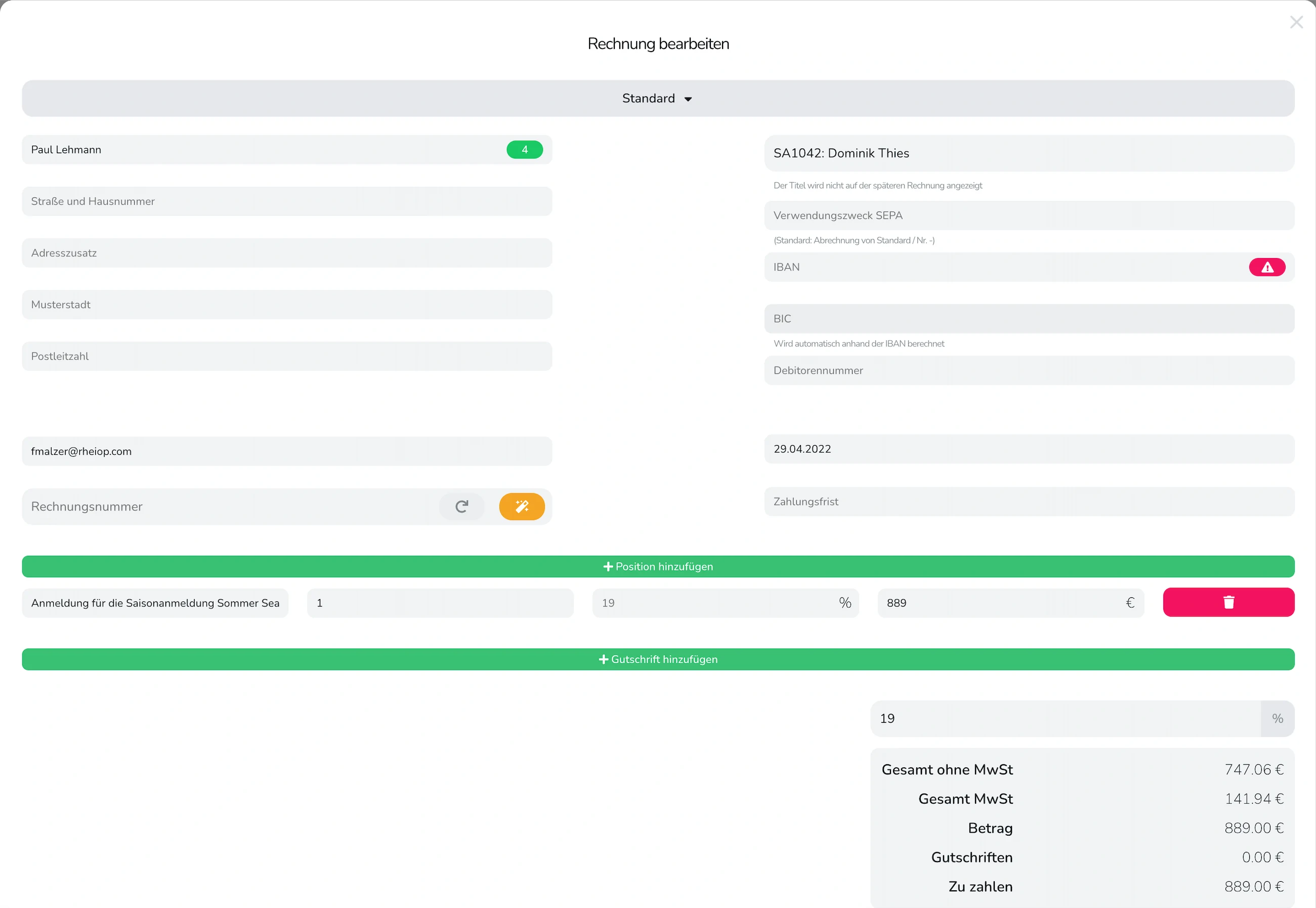Click the Debitorennummer field
The image size is (1316, 908).
[1028, 370]
